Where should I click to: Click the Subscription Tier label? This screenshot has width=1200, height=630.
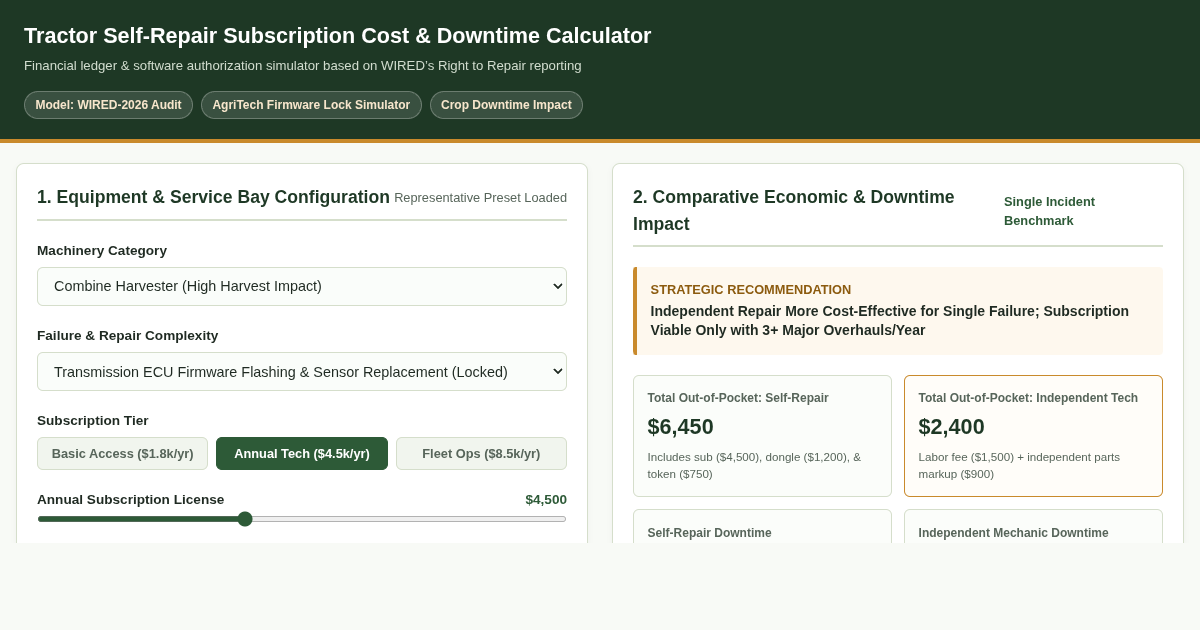[93, 420]
